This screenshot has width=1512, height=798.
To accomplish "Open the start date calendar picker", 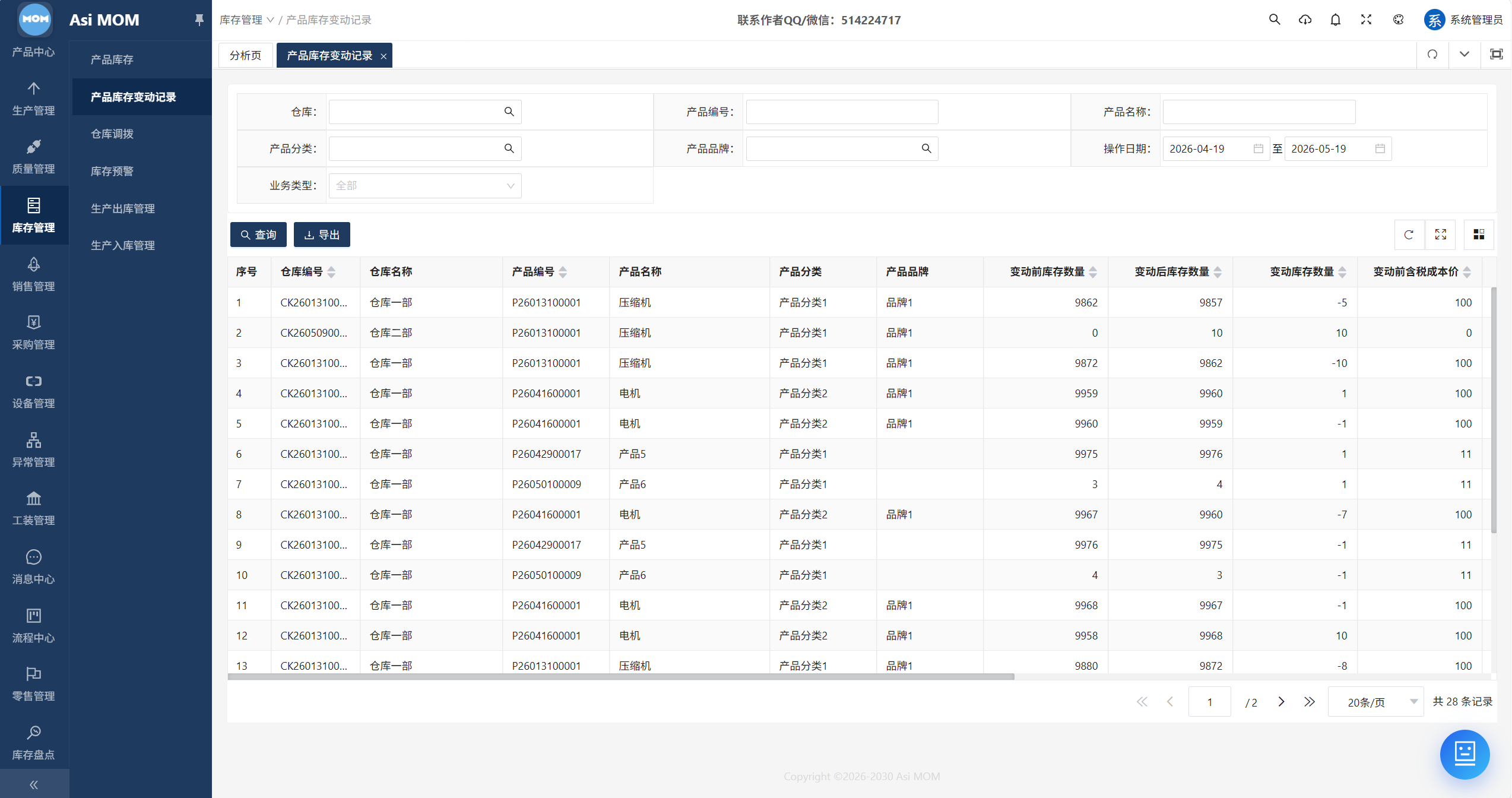I will 1258,148.
